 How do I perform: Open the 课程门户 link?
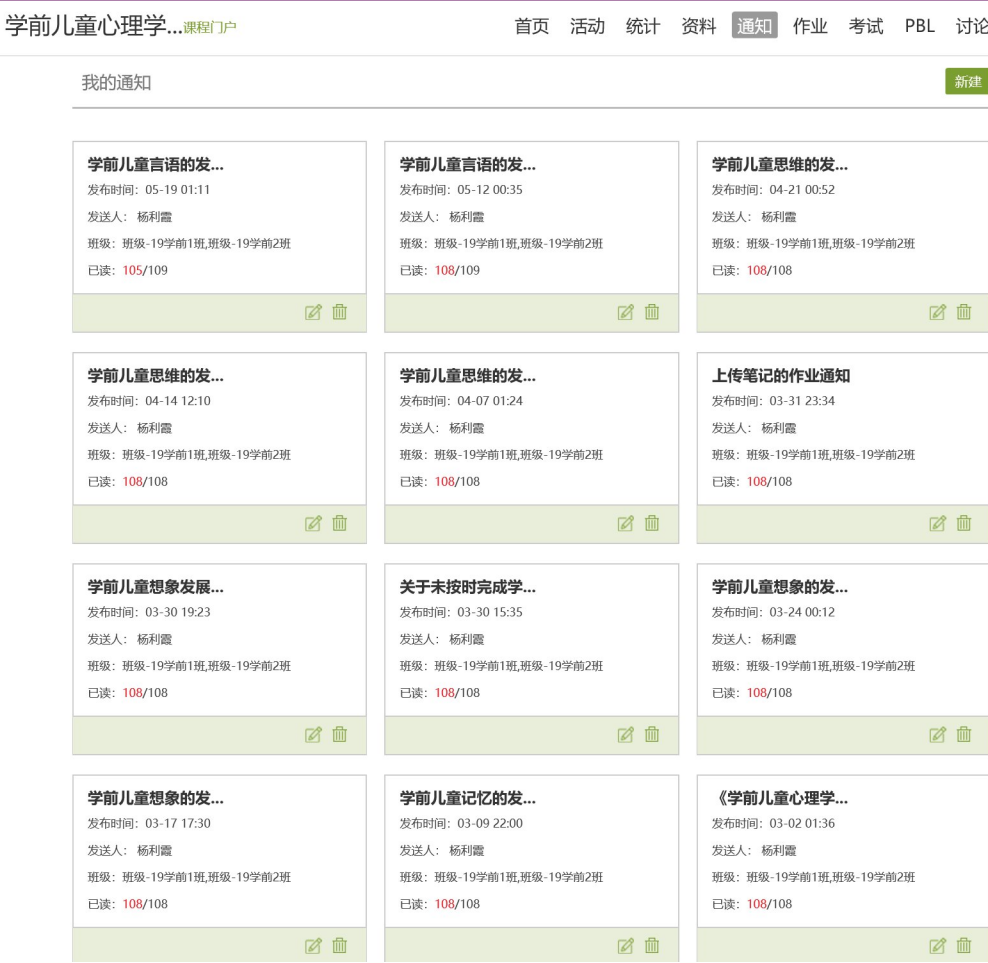pyautogui.click(x=210, y=29)
